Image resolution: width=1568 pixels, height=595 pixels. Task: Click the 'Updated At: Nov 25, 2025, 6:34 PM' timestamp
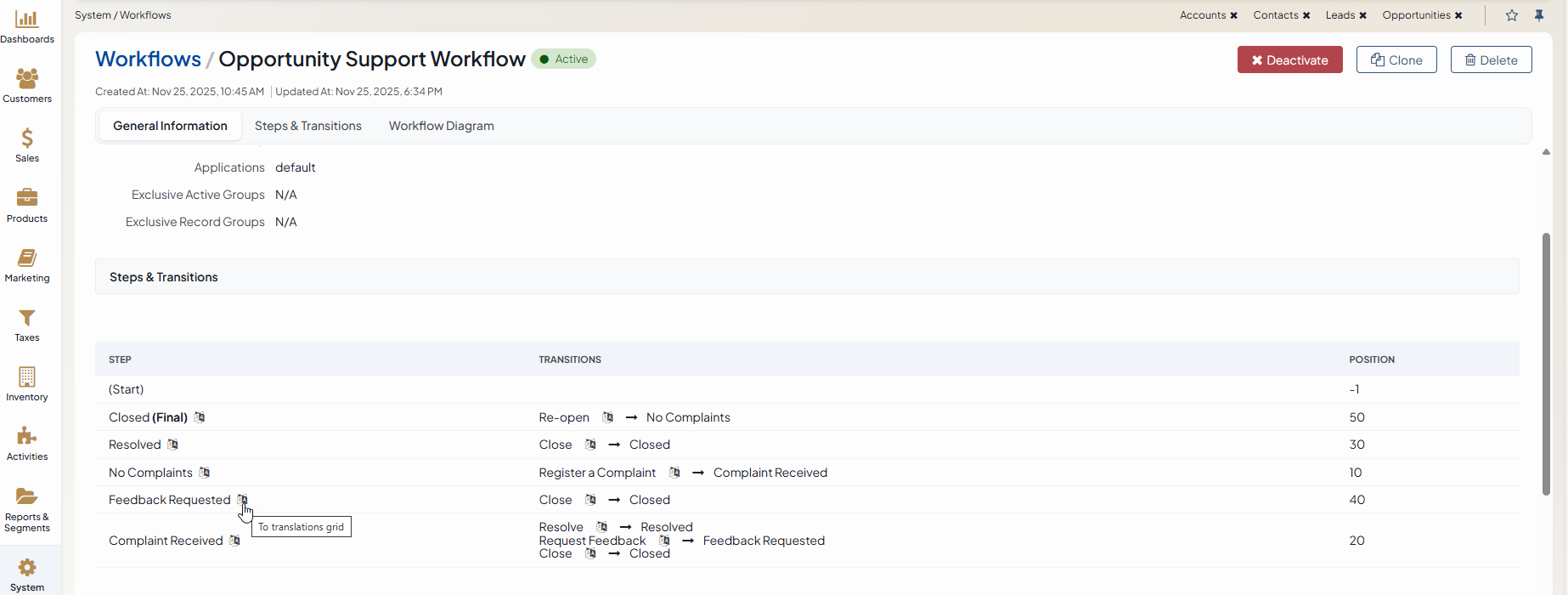click(358, 92)
